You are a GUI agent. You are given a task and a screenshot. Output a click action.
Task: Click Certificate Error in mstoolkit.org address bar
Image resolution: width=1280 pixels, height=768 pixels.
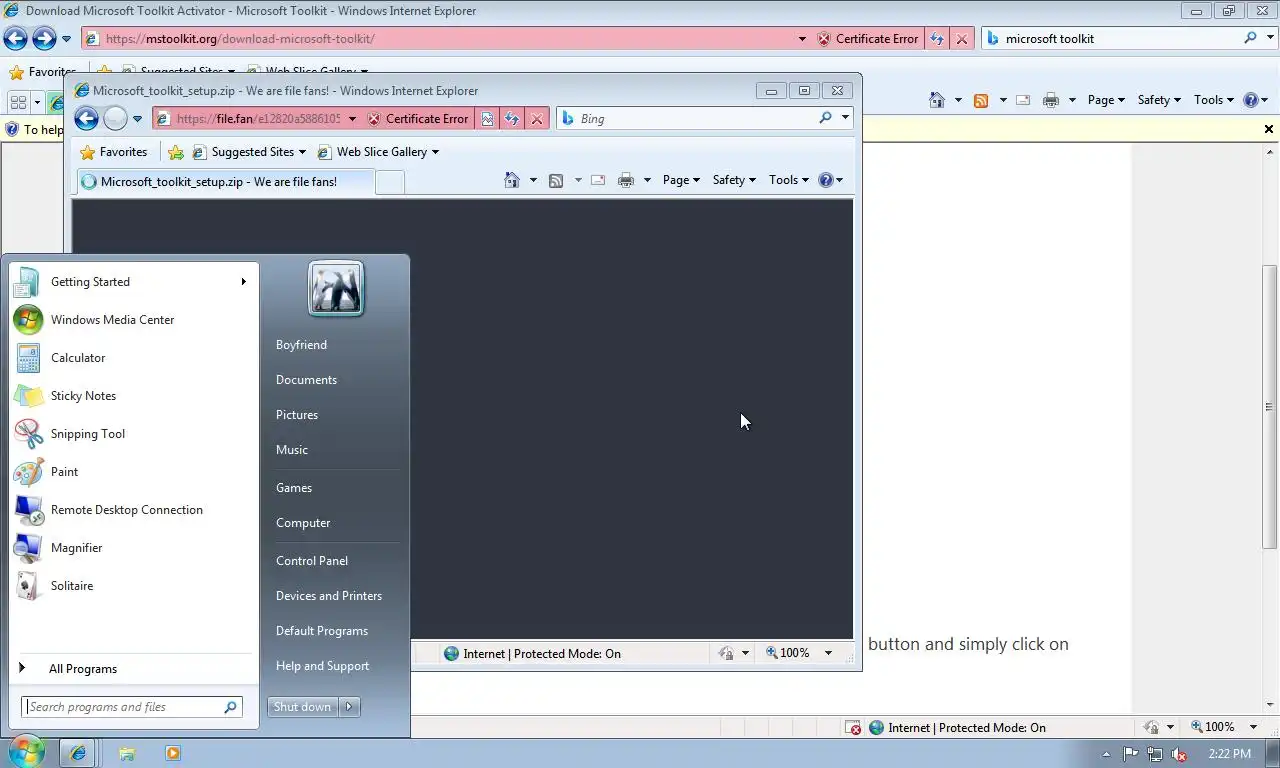click(867, 38)
